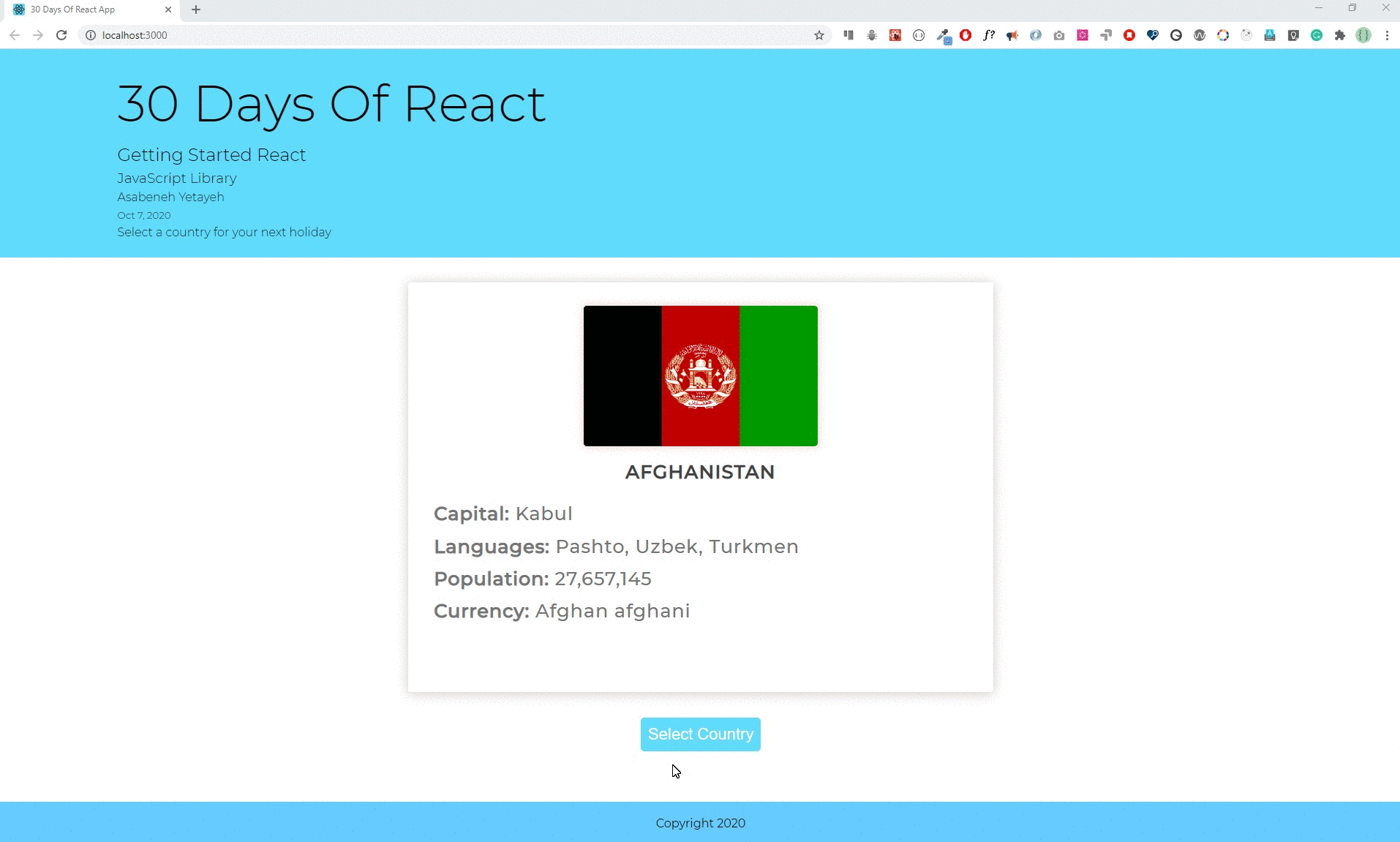Click the green curly-braces profile avatar
The image size is (1400, 842).
(x=1363, y=35)
